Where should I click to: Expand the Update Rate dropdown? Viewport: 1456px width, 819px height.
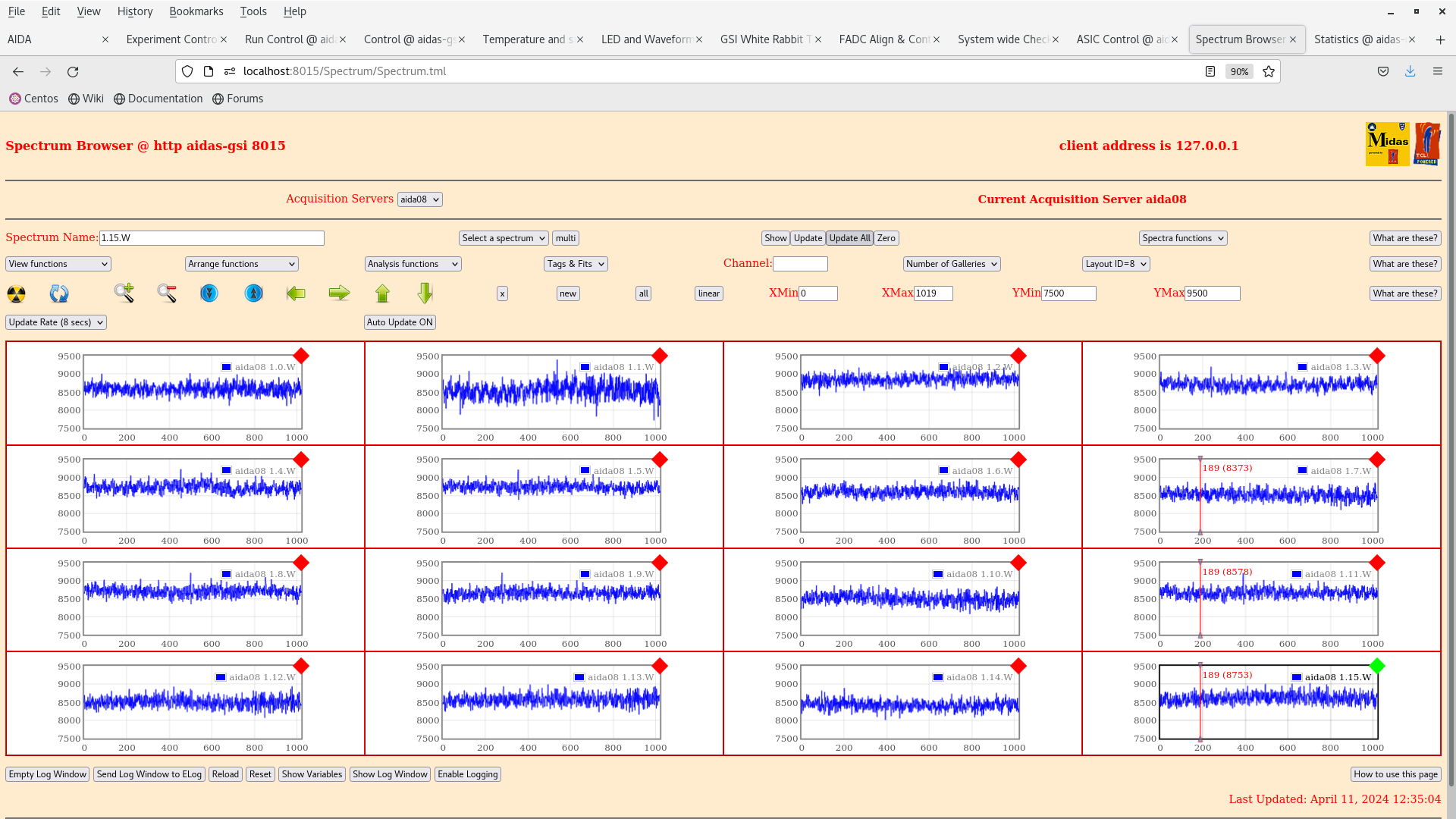[x=56, y=322]
